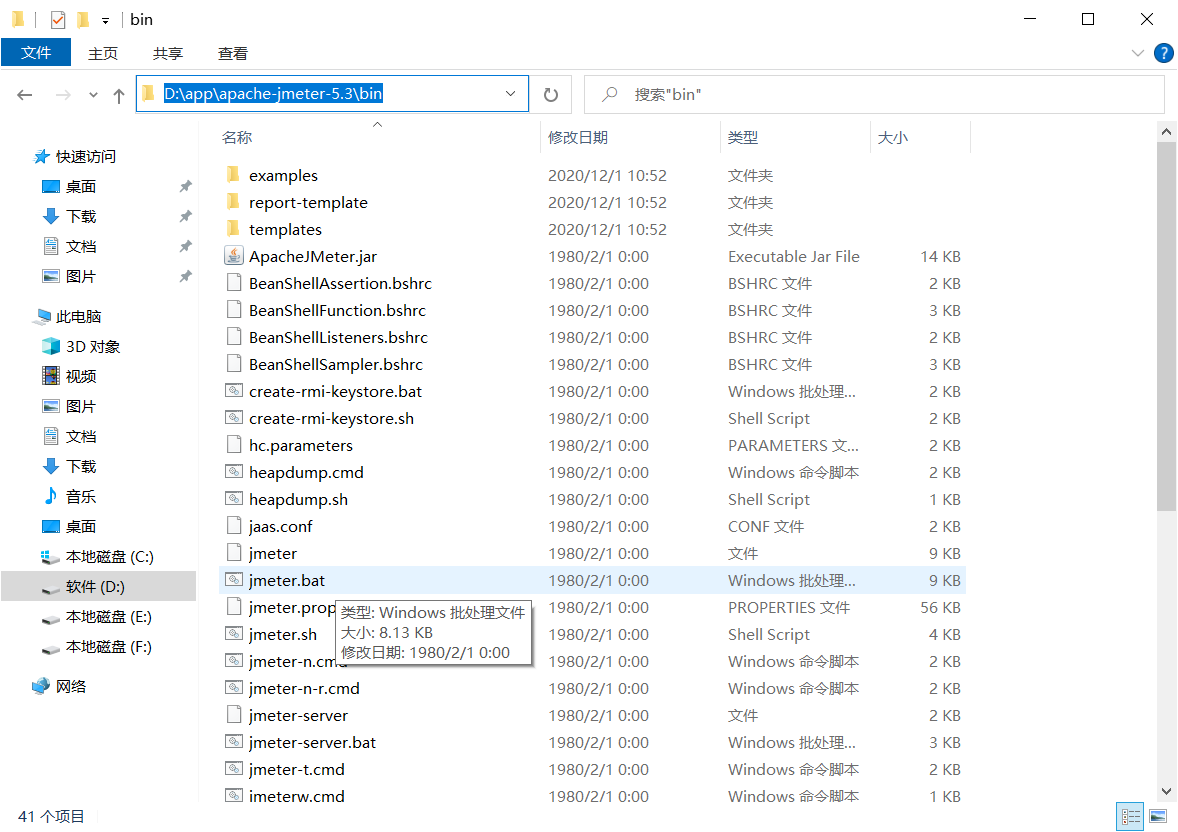Click the file list scrollbar up arrow
Screen dimensions: 1178x832
[1166, 132]
